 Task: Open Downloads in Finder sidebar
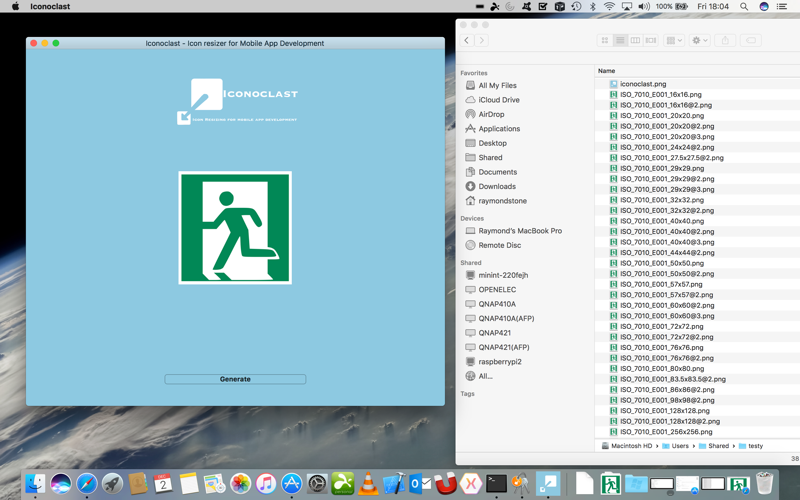click(x=496, y=186)
